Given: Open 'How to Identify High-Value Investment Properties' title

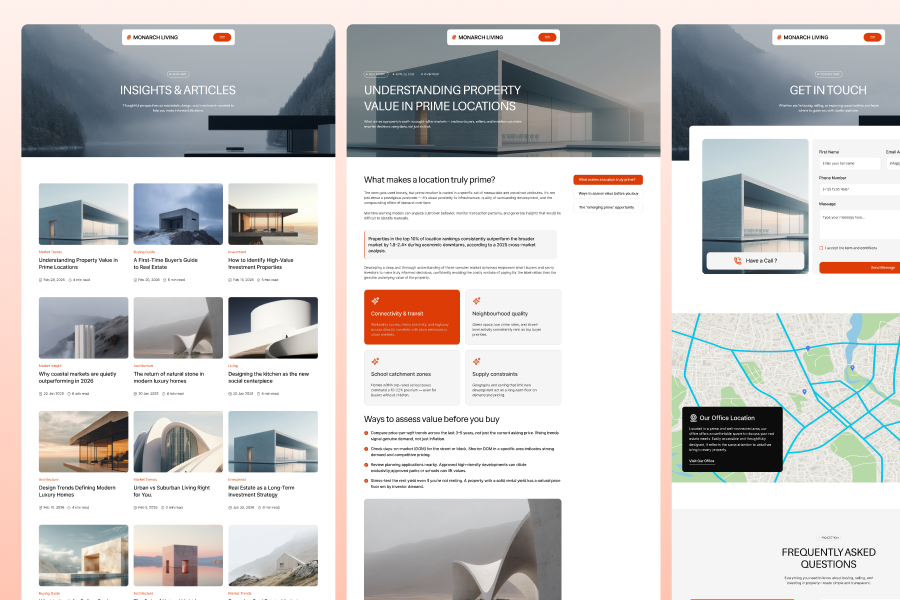Looking at the screenshot, I should tap(261, 264).
